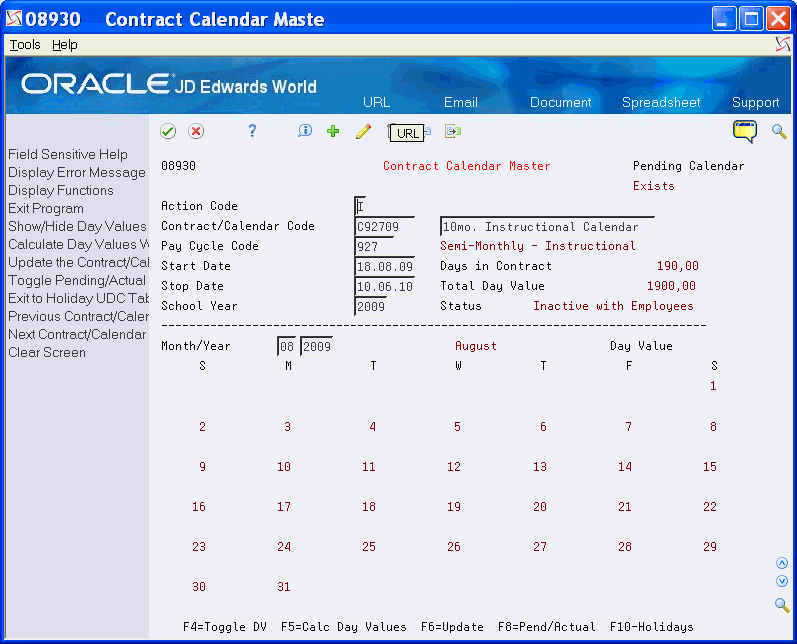Click the Stop Date field

(384, 287)
